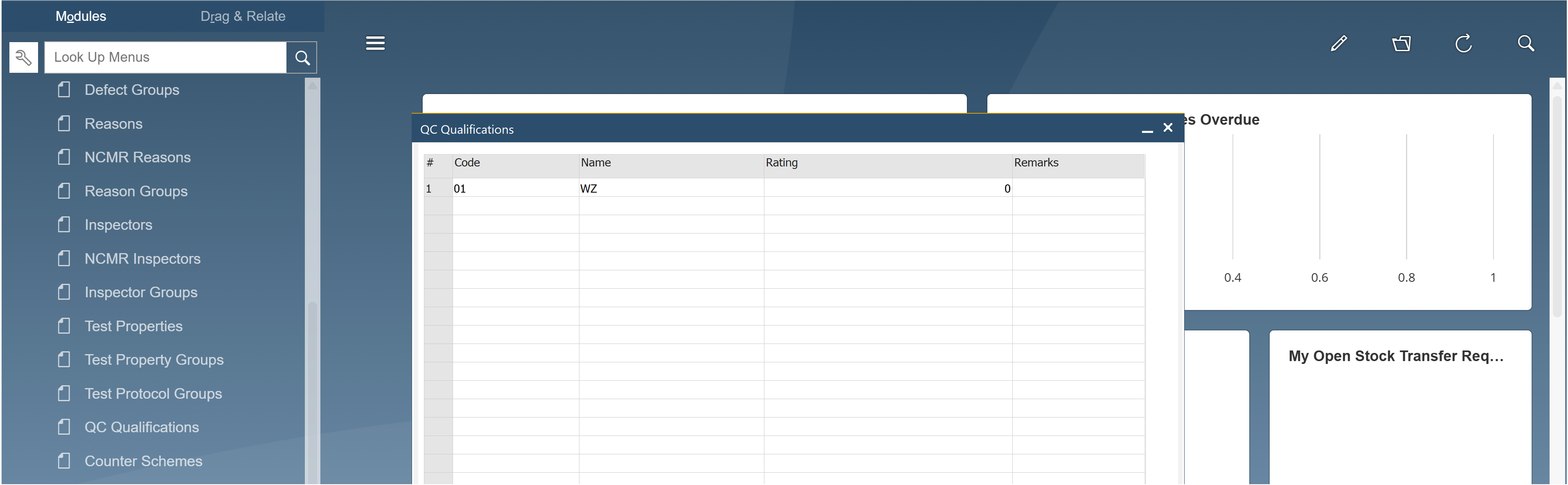The height and width of the screenshot is (485, 1568).
Task: Click the document icon beside NCMR Inspectors
Action: (x=64, y=258)
